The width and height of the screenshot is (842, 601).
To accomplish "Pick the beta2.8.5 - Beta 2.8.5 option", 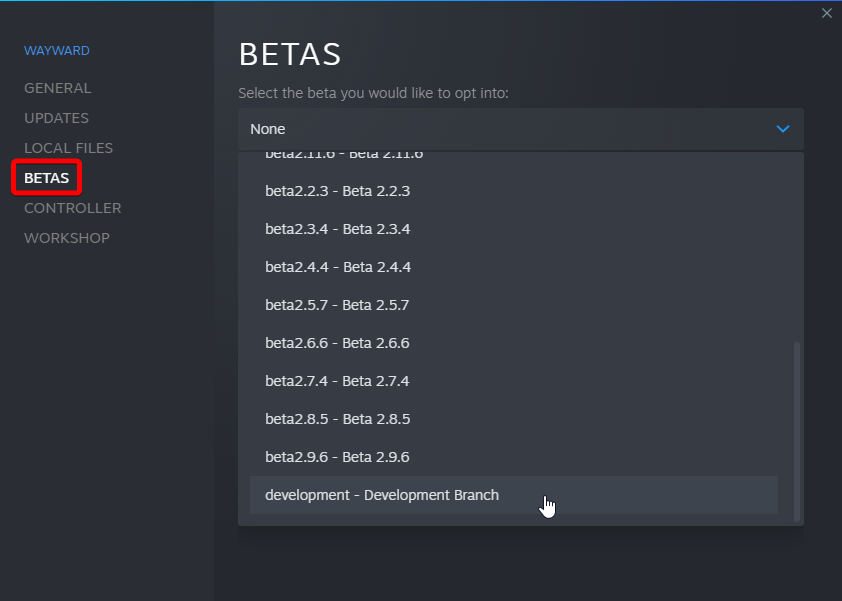I will coord(338,419).
